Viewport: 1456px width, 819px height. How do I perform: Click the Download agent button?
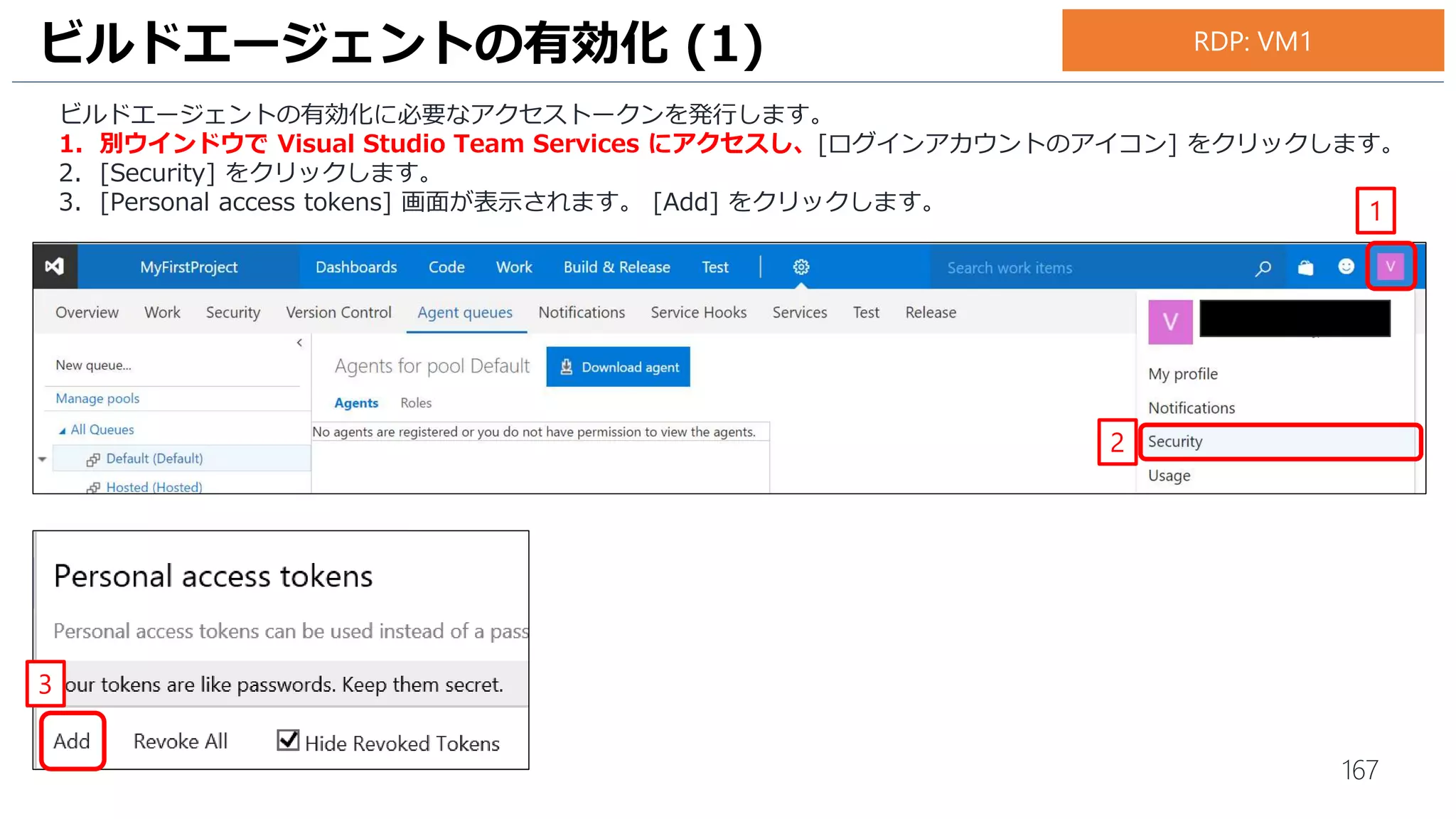[x=618, y=367]
